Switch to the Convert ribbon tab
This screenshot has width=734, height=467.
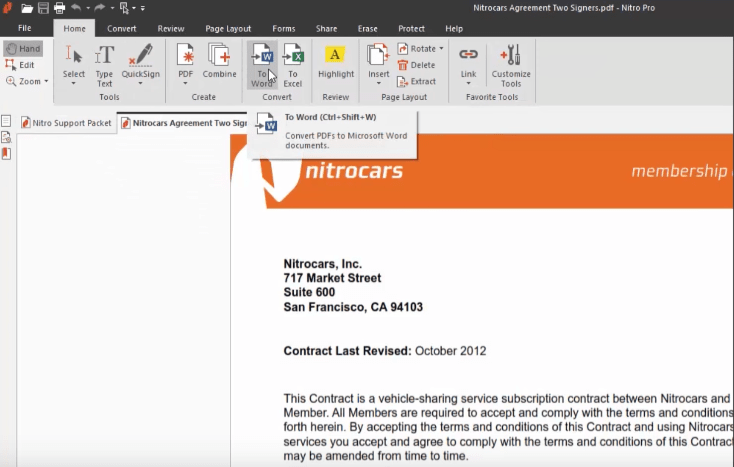[122, 29]
